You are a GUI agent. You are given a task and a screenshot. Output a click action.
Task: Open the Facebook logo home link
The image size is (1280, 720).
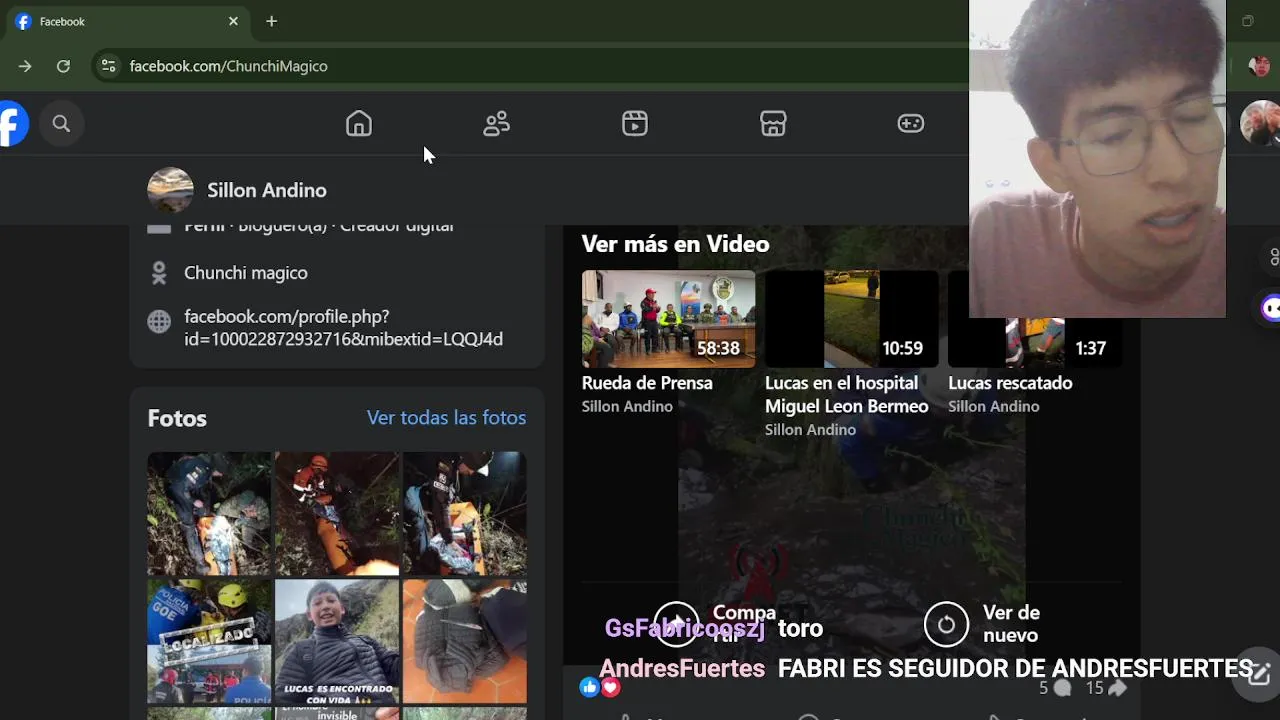pyautogui.click(x=13, y=124)
